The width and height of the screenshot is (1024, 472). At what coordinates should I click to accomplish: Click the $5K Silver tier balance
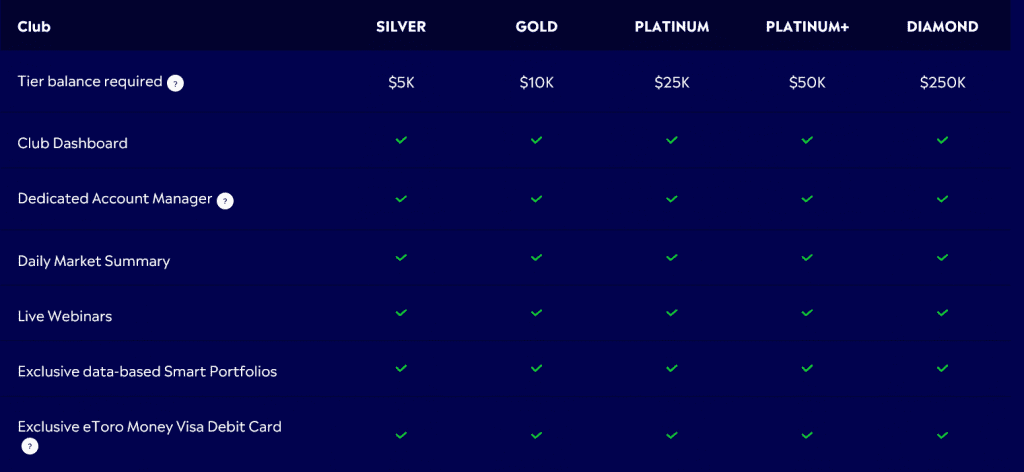coord(401,83)
